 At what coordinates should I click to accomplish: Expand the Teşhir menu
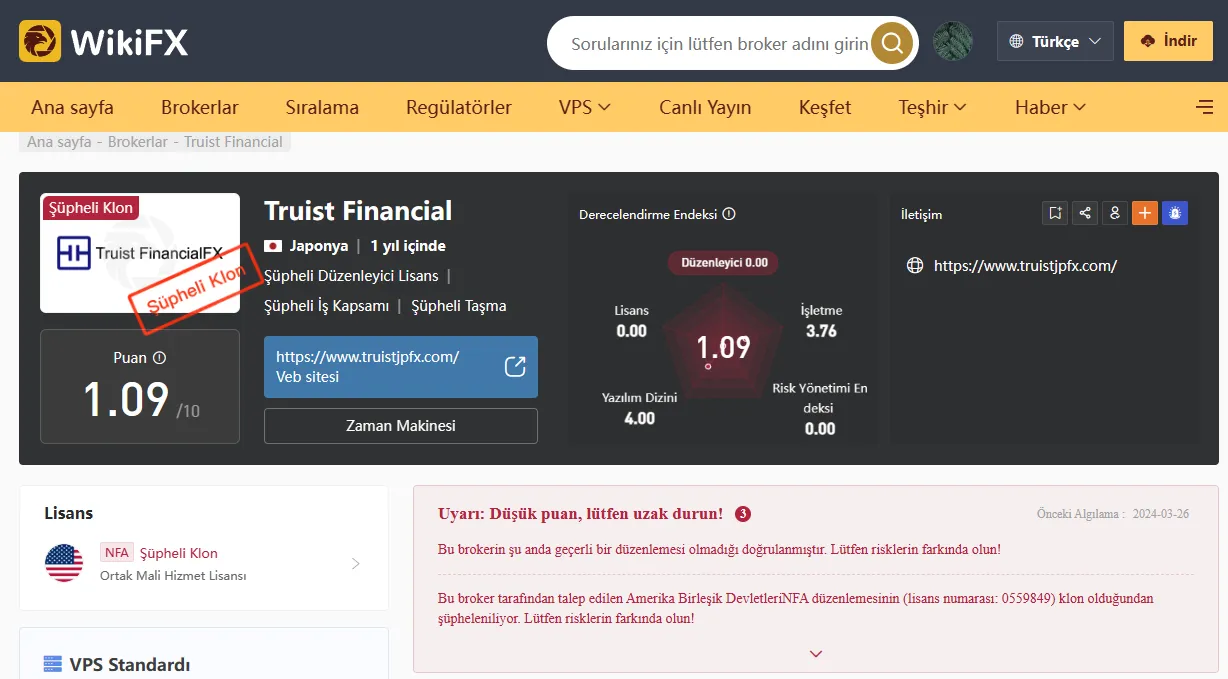(932, 107)
